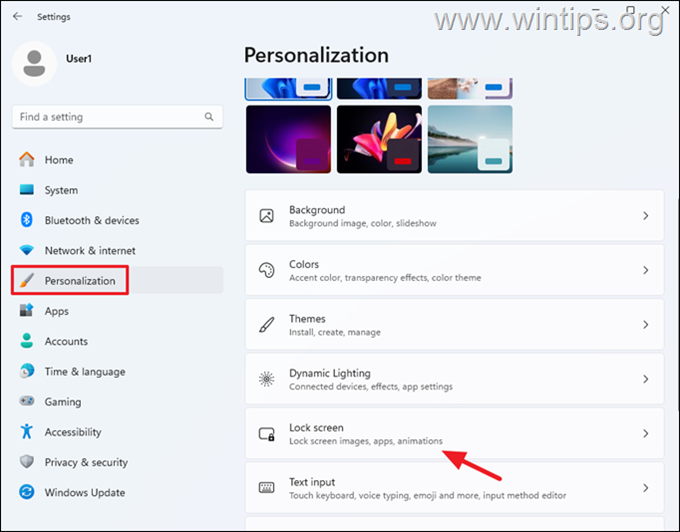Click the Personalization paintbrush icon
Image resolution: width=680 pixels, height=532 pixels.
(x=26, y=281)
